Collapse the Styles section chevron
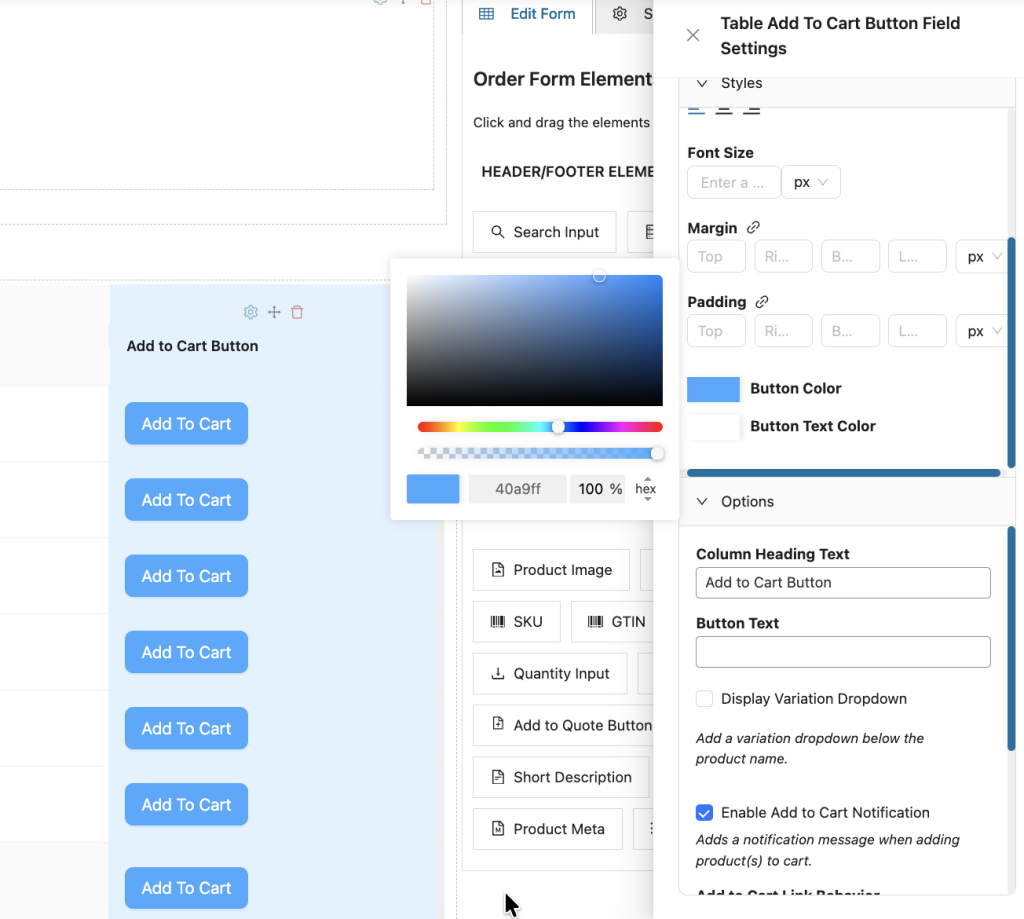This screenshot has width=1024, height=919. point(702,84)
